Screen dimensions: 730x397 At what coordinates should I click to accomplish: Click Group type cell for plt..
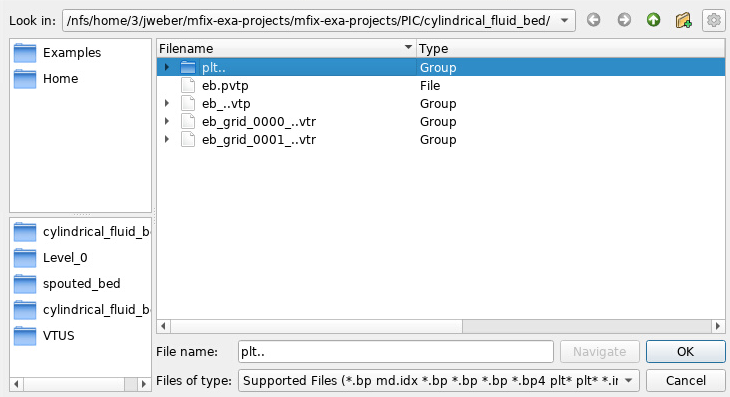coord(438,67)
